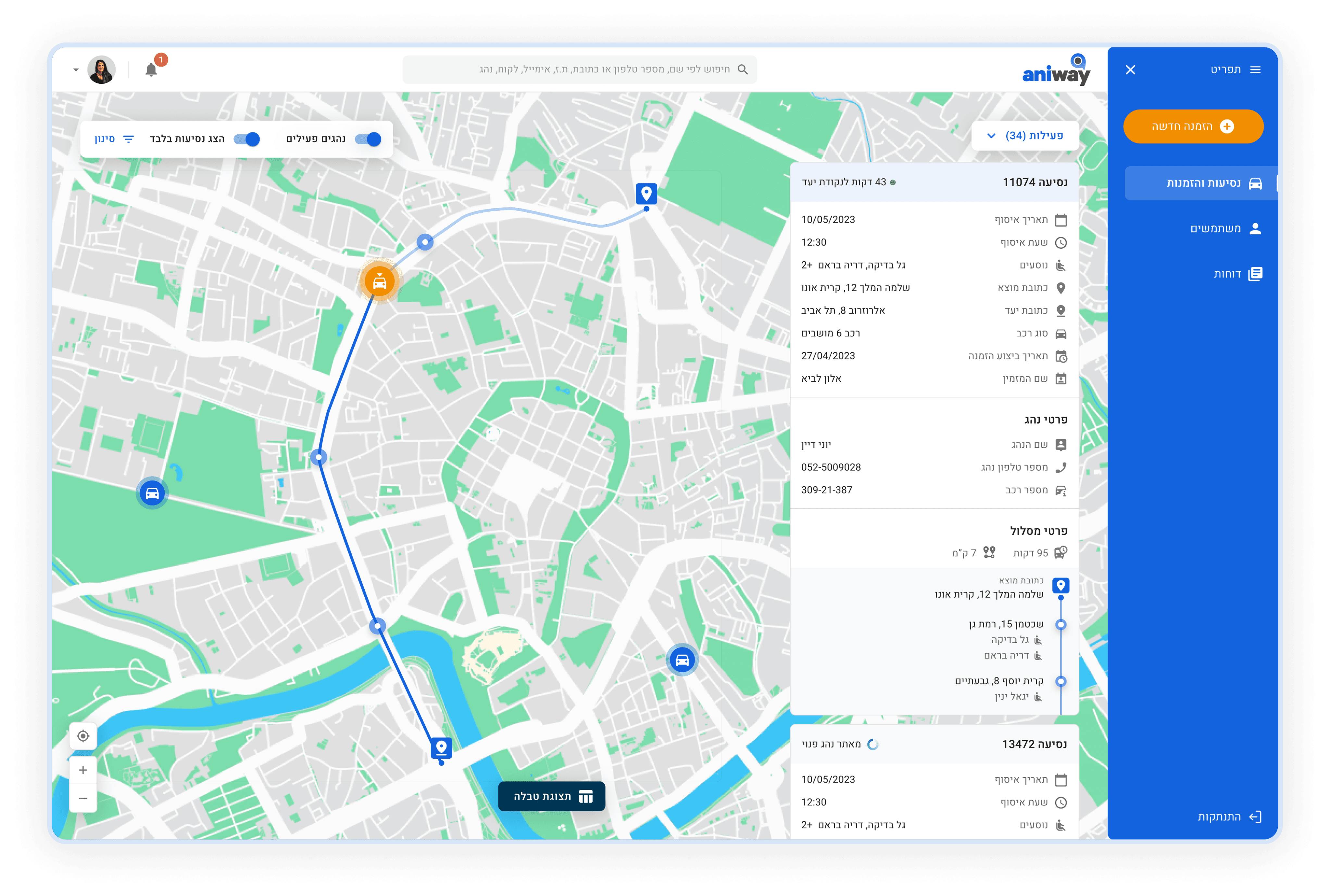
Task: Click the distance icon beside 7 ק"מ
Action: (x=989, y=553)
